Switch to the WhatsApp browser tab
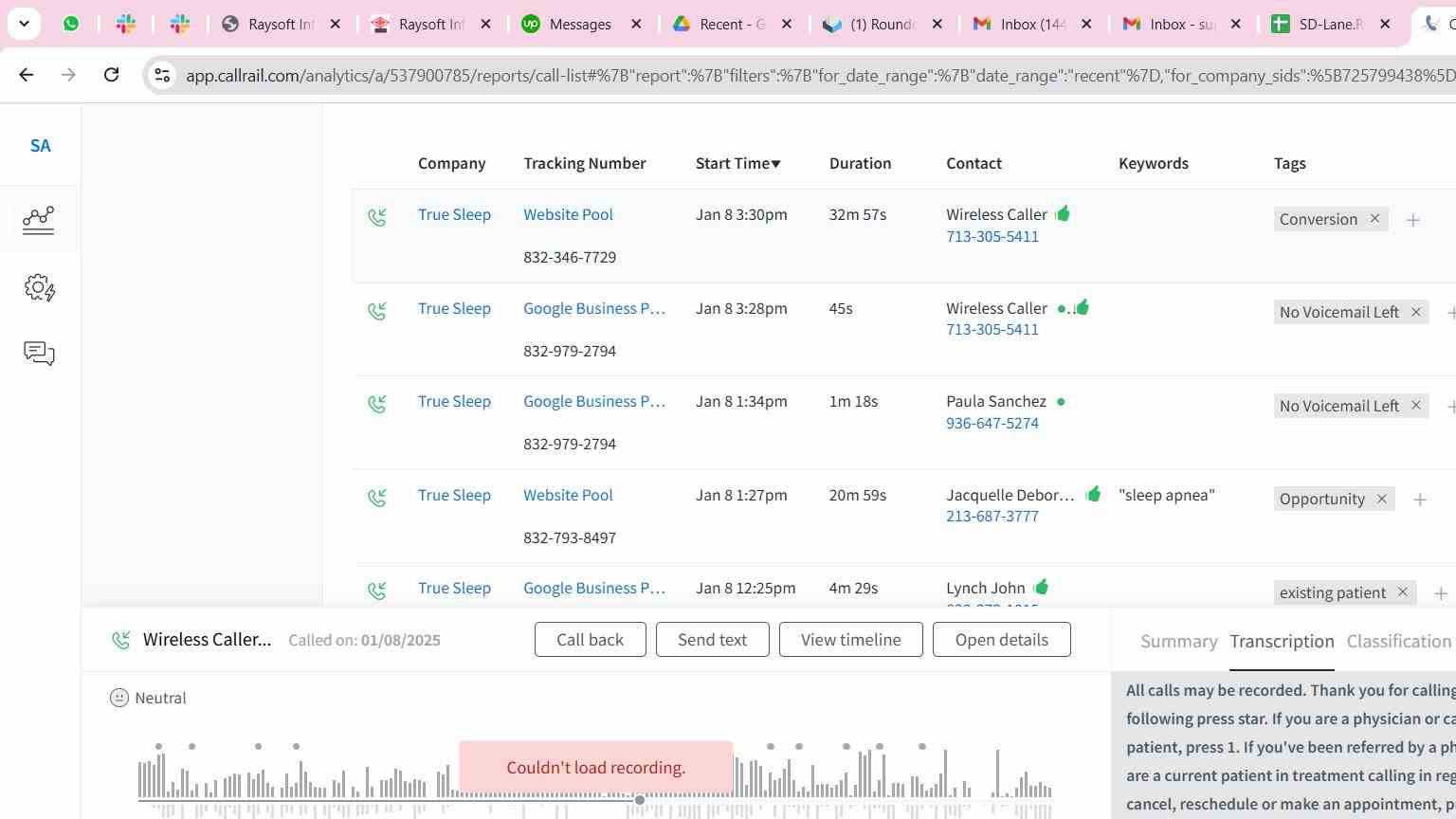Image resolution: width=1456 pixels, height=819 pixels. coord(71,24)
